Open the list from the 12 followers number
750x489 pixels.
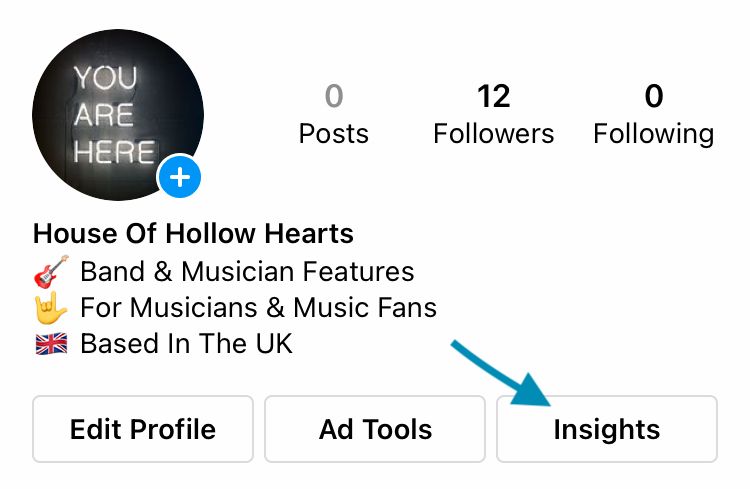[x=494, y=96]
